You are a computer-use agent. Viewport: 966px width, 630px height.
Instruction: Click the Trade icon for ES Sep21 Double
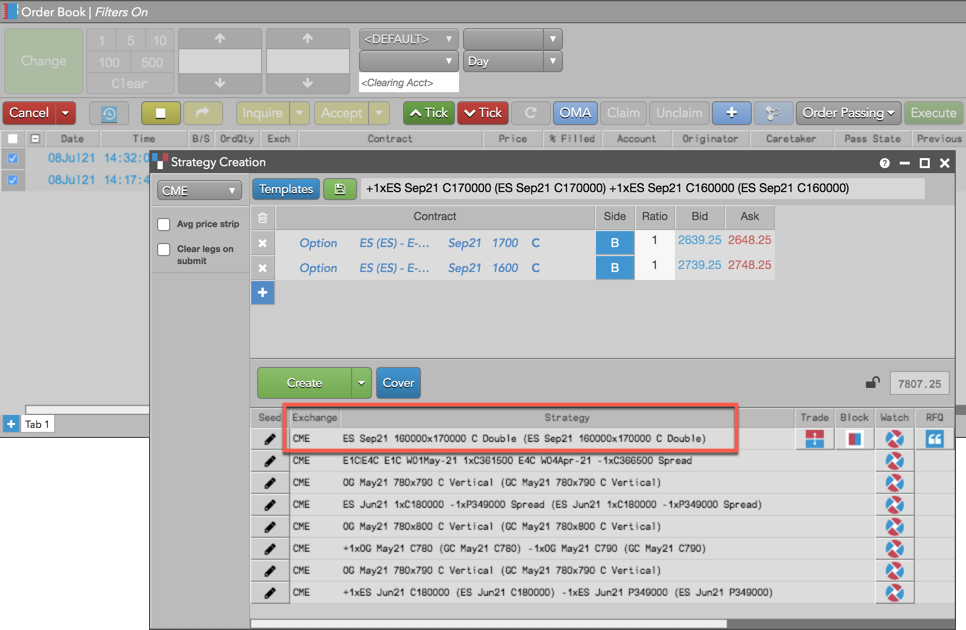[x=814, y=438]
